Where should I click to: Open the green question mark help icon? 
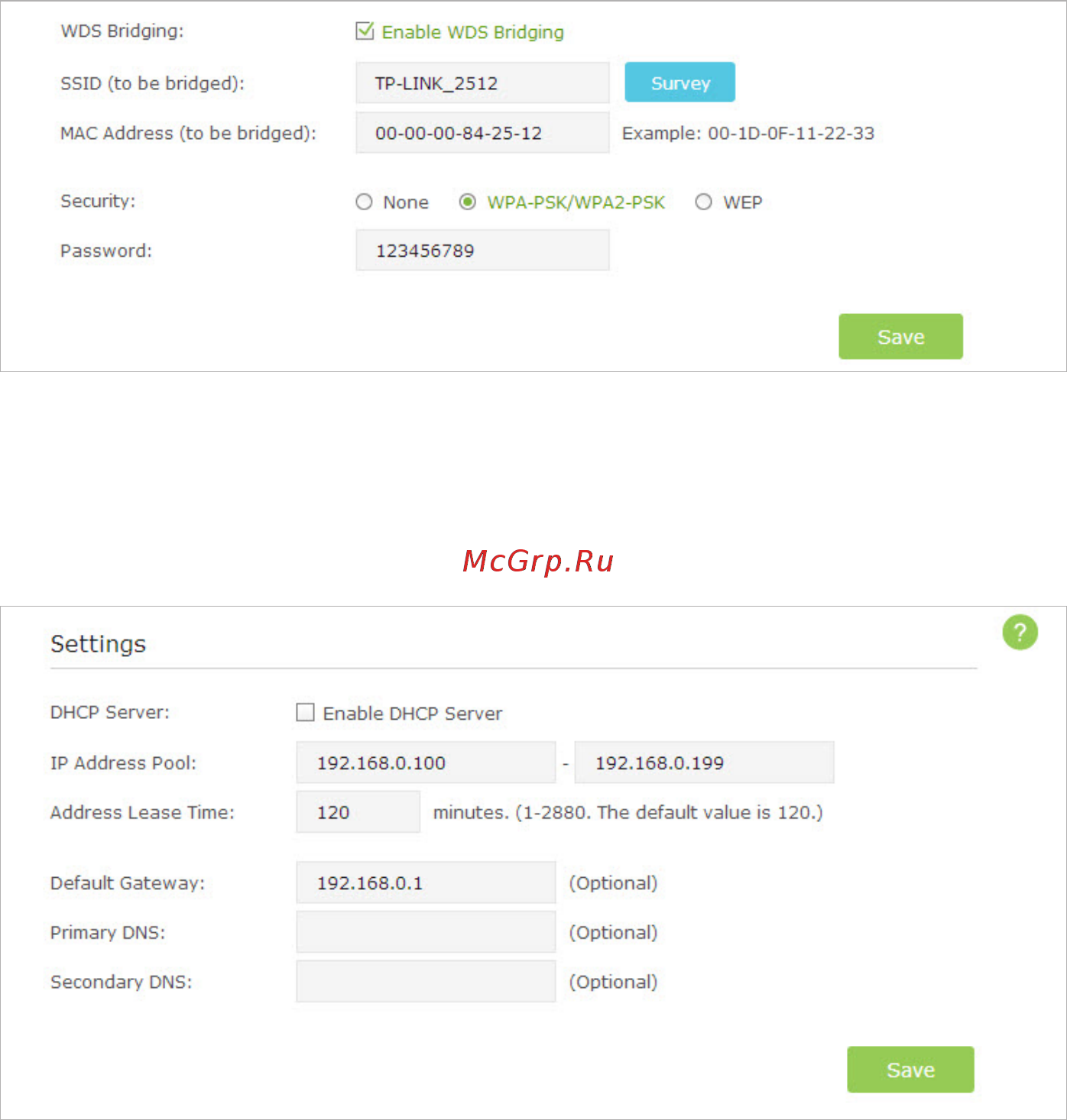pos(1020,633)
